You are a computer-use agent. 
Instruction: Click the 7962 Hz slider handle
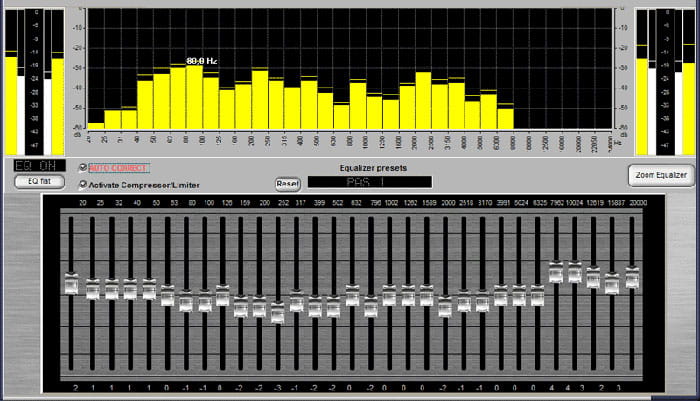556,272
